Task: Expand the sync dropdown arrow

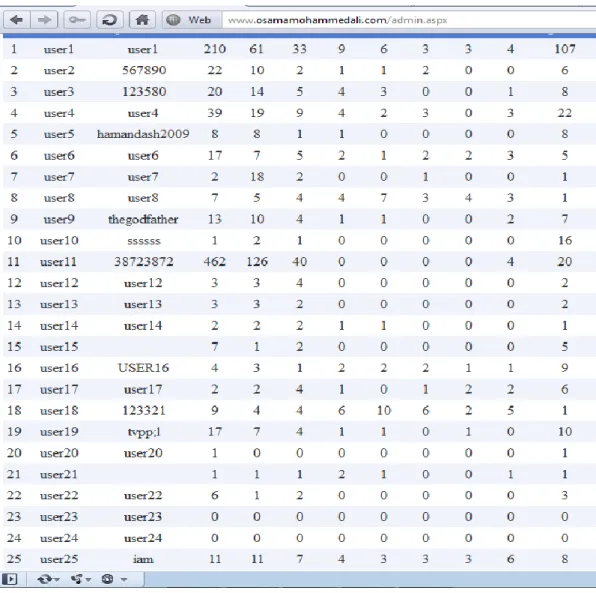Action: click(x=57, y=580)
